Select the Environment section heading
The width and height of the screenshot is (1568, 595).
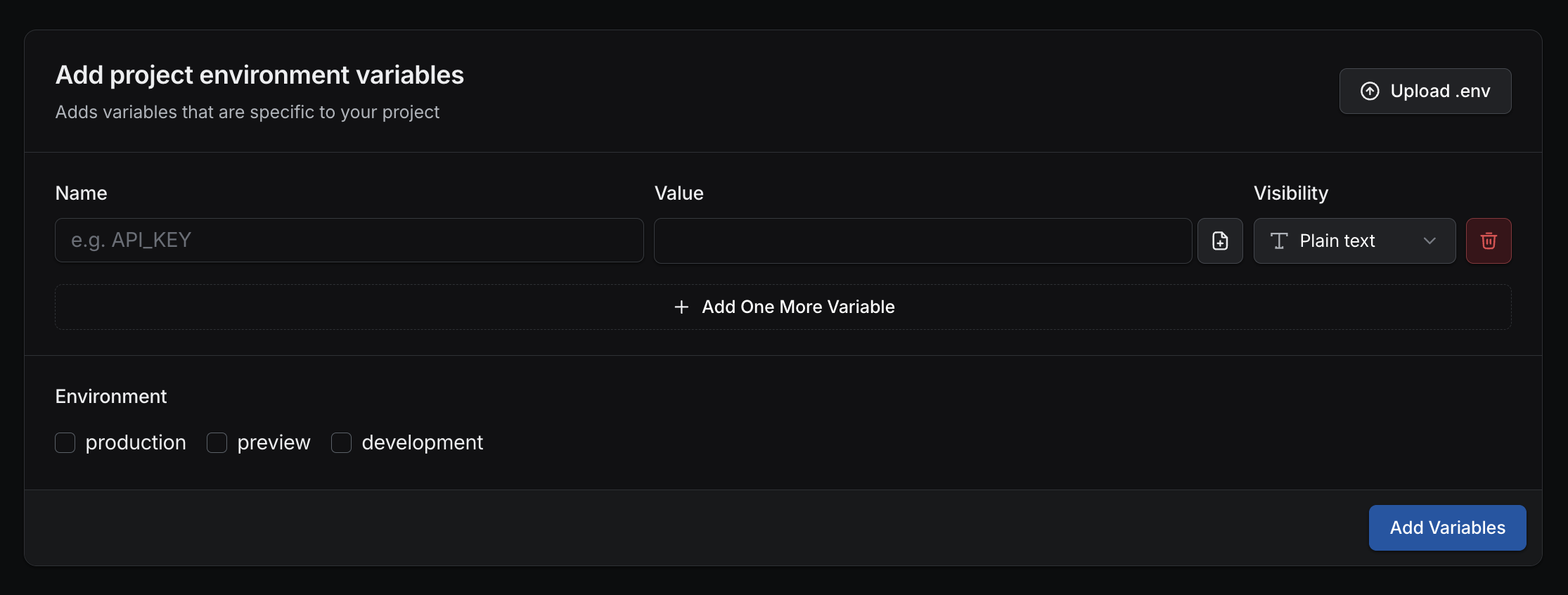110,396
